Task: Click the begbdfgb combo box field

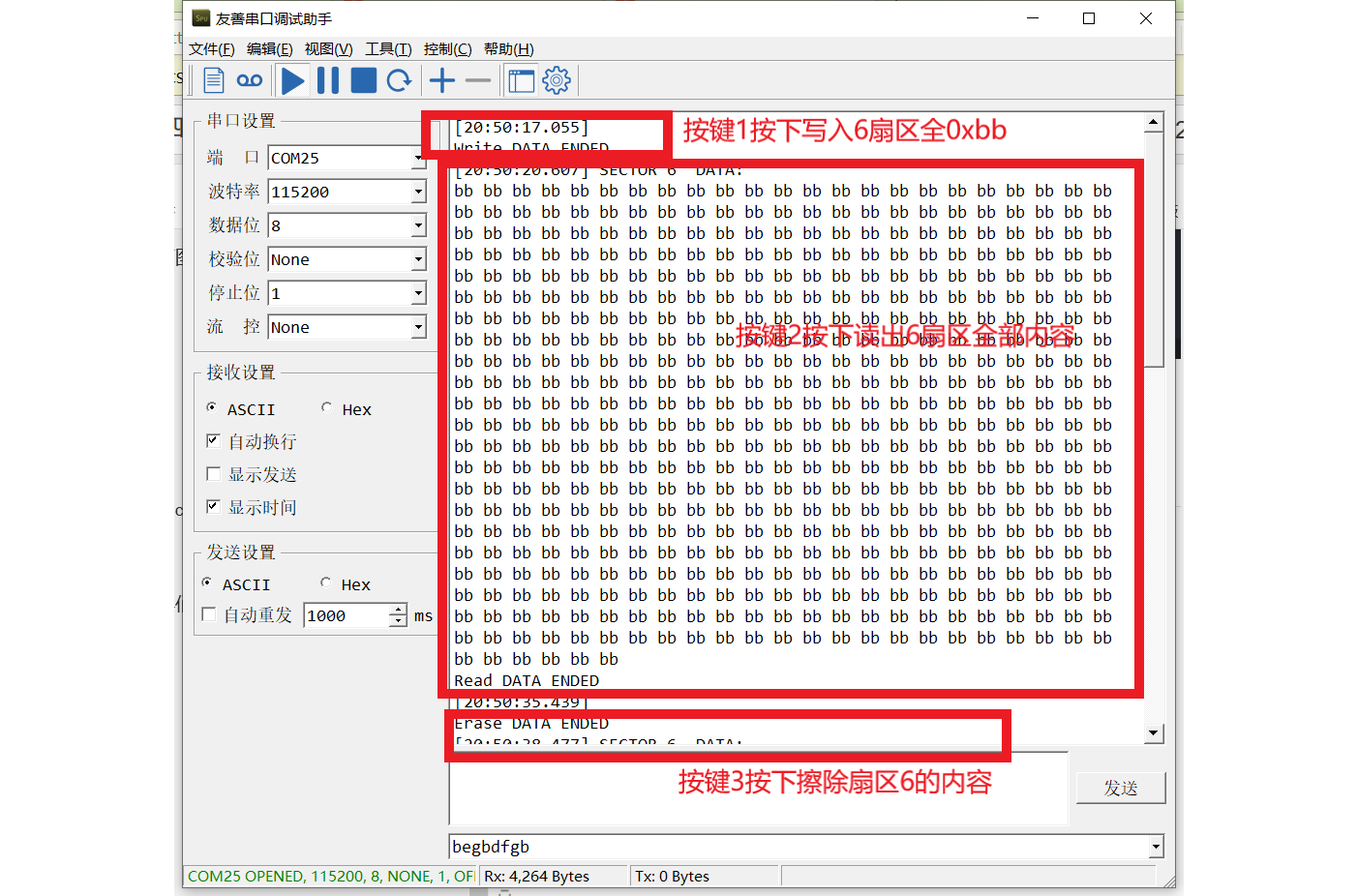Action: tap(799, 847)
